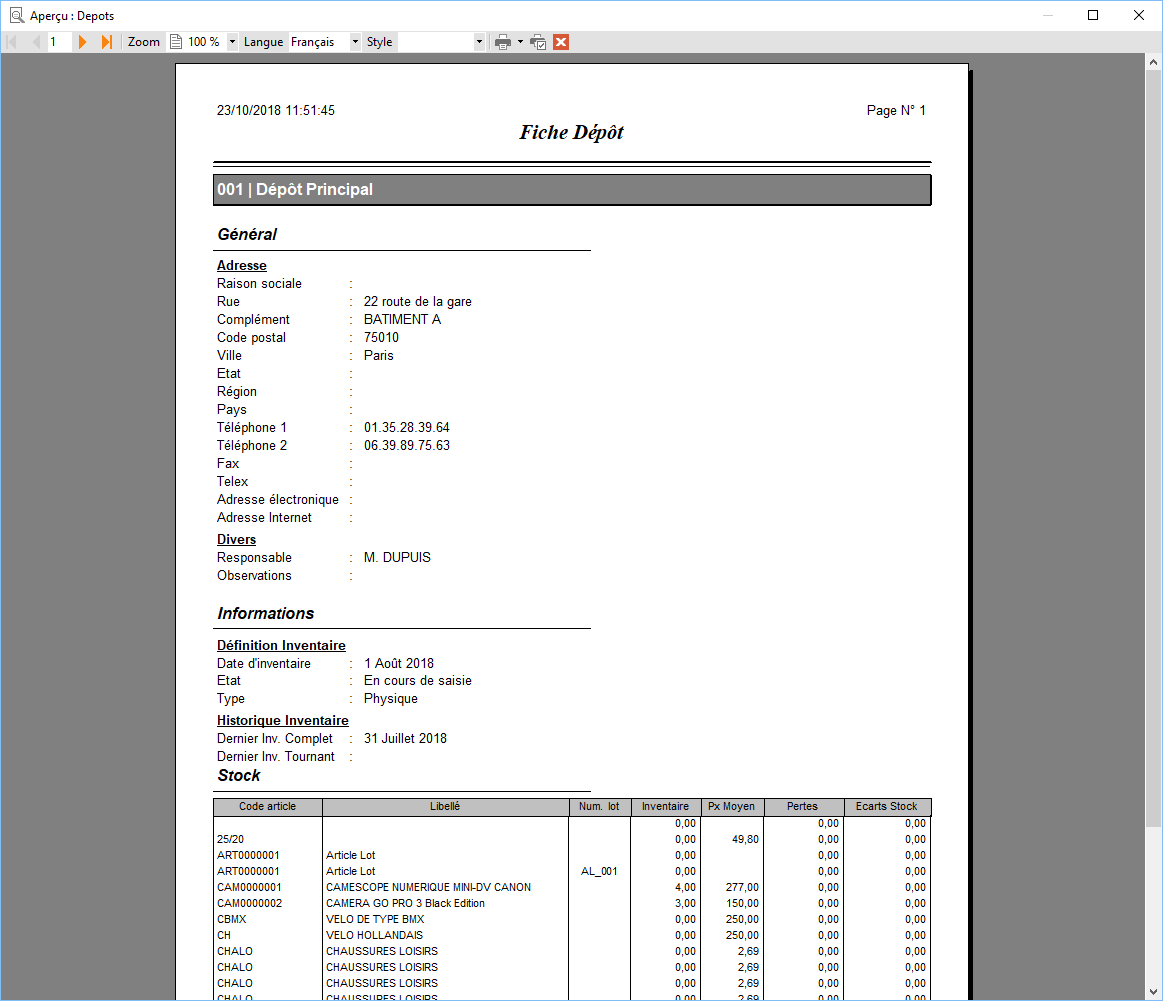Click 'CAMESCOPE NUMERIQUE MINI-DV CANON'
This screenshot has height=1001, width=1163.
(429, 888)
